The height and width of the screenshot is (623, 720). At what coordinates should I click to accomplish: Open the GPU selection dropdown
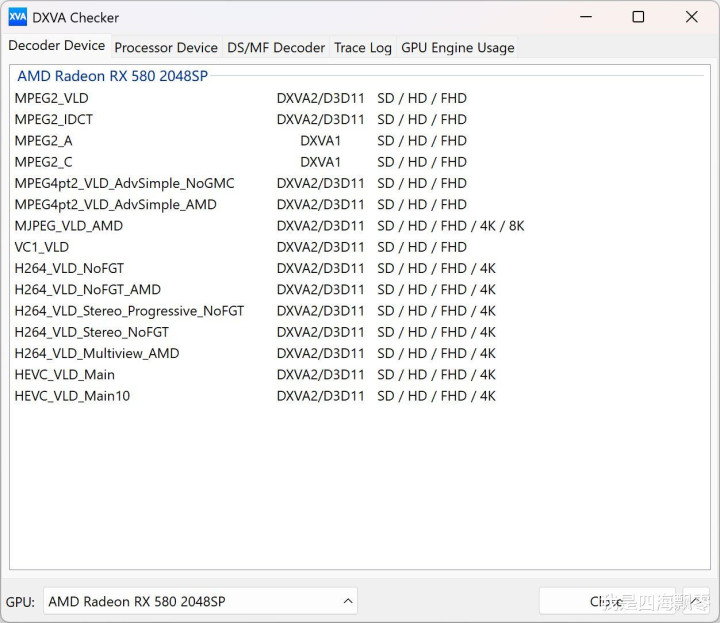click(x=200, y=601)
